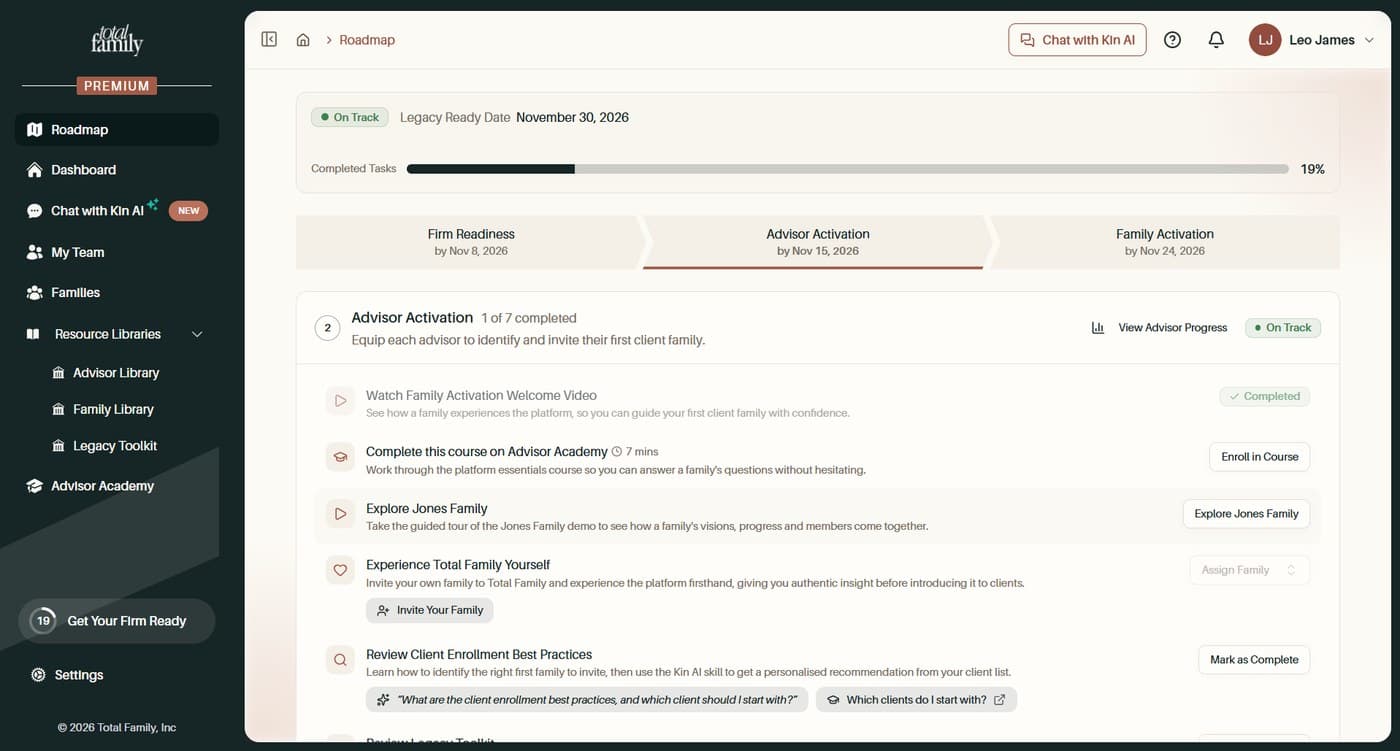Click the client enrollment best practices prompt chip
Viewport: 1400px width, 751px height.
tap(586, 700)
